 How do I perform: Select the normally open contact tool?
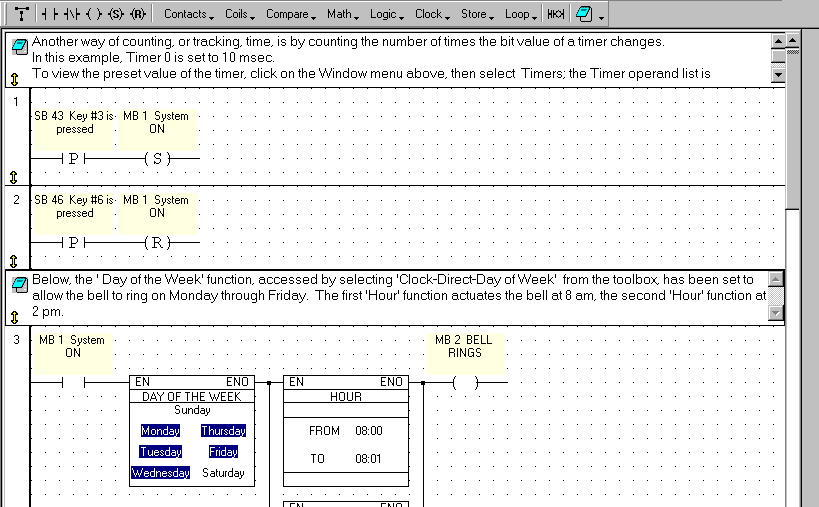(x=48, y=14)
